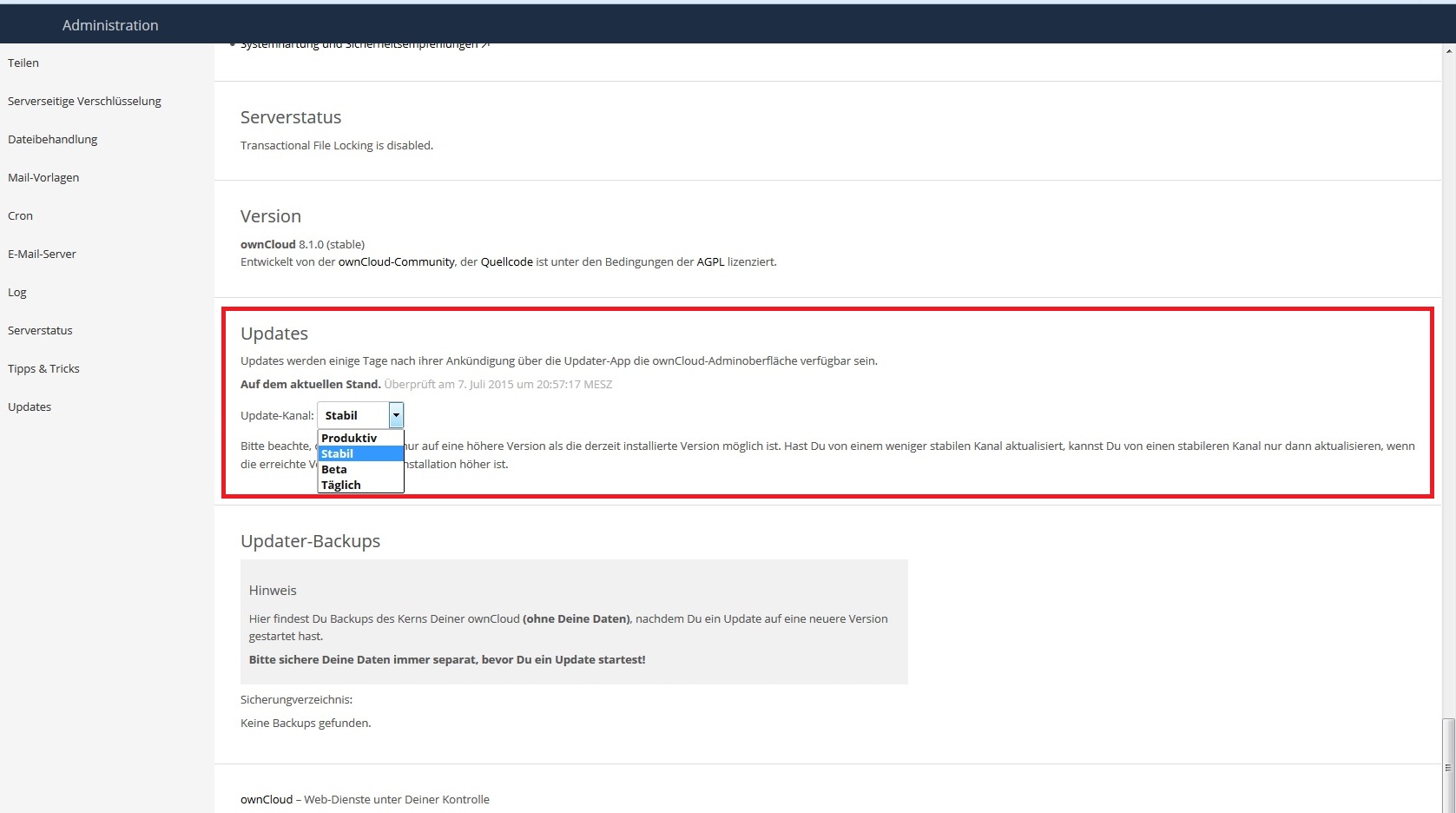Open the AGPL license link
This screenshot has width=1456, height=813.
[710, 261]
